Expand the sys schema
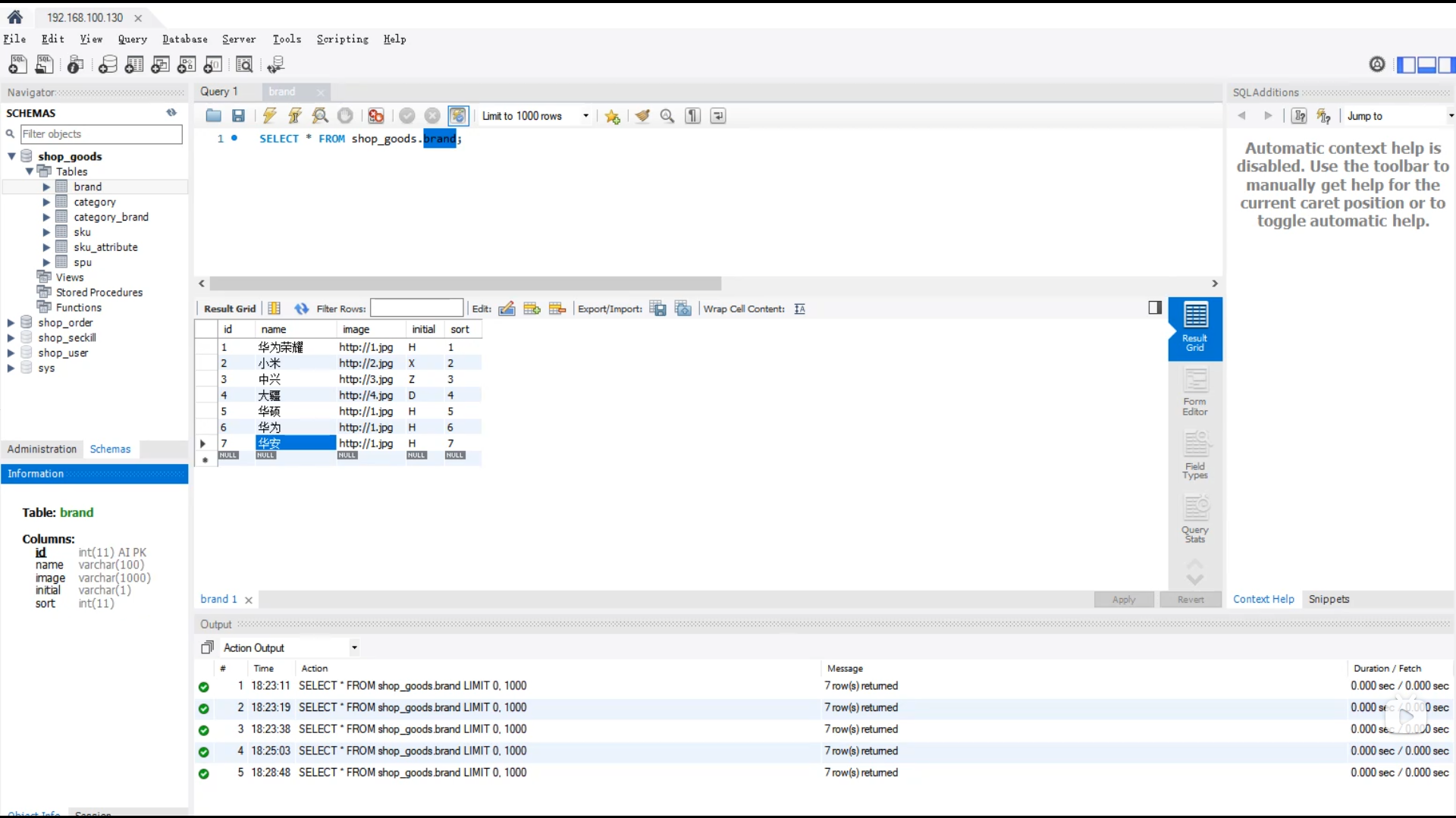 click(x=11, y=368)
